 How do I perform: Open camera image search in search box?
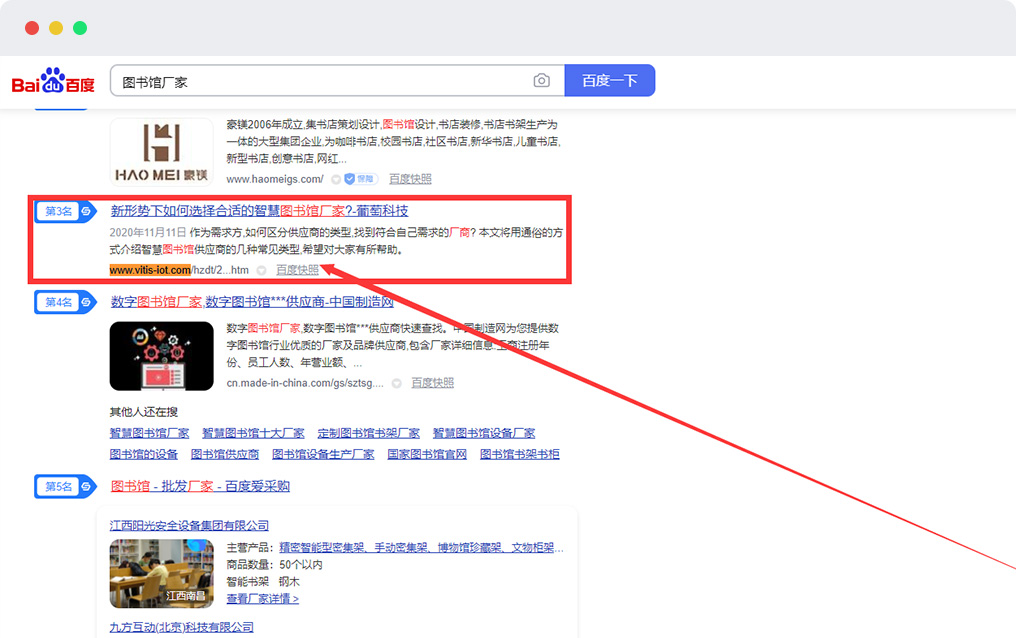tap(542, 80)
